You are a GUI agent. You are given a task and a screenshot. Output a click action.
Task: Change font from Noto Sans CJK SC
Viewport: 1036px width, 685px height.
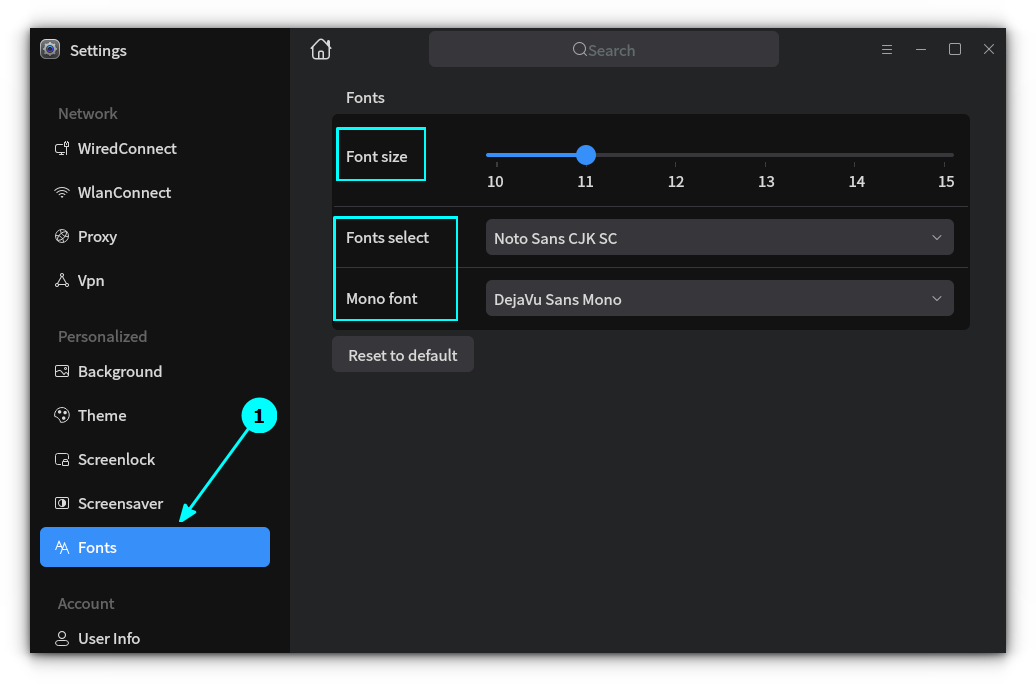(719, 237)
